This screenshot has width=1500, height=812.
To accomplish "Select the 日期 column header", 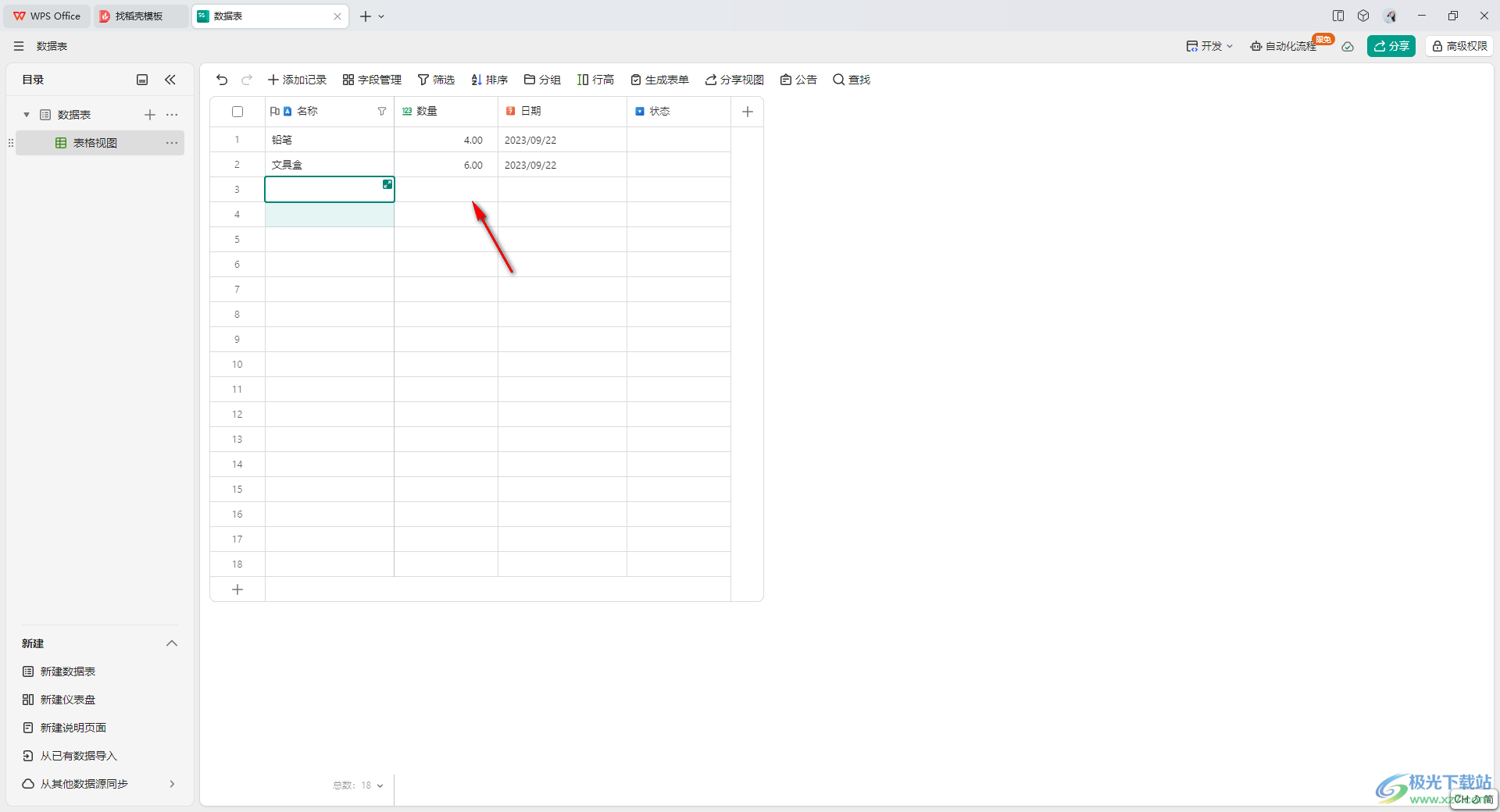I will click(x=562, y=112).
